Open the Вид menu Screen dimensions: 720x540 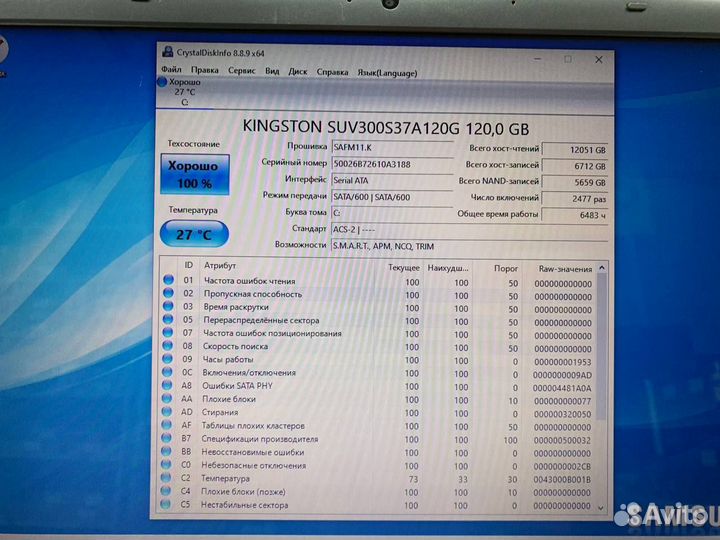[x=272, y=71]
